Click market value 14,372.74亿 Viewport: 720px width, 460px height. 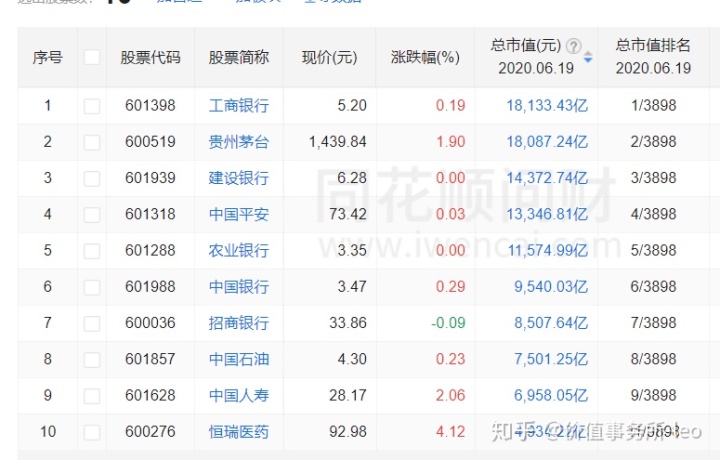coord(547,178)
